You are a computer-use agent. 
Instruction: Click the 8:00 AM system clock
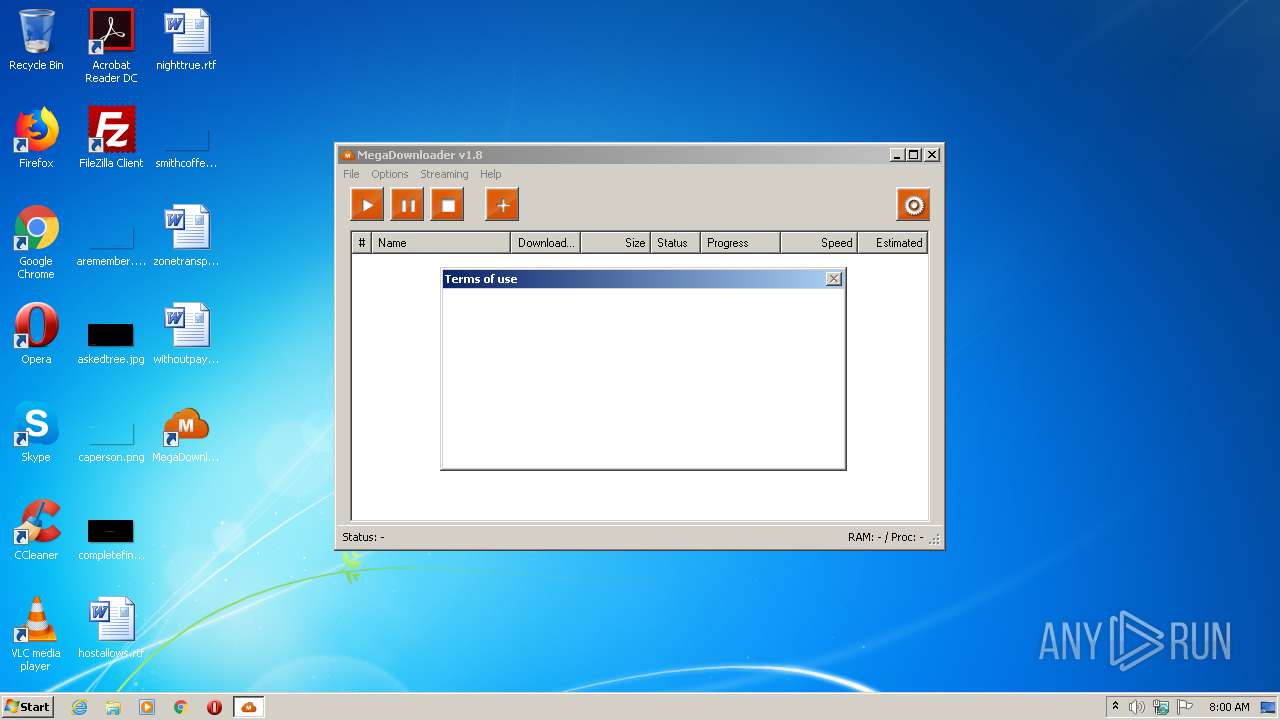click(1229, 707)
